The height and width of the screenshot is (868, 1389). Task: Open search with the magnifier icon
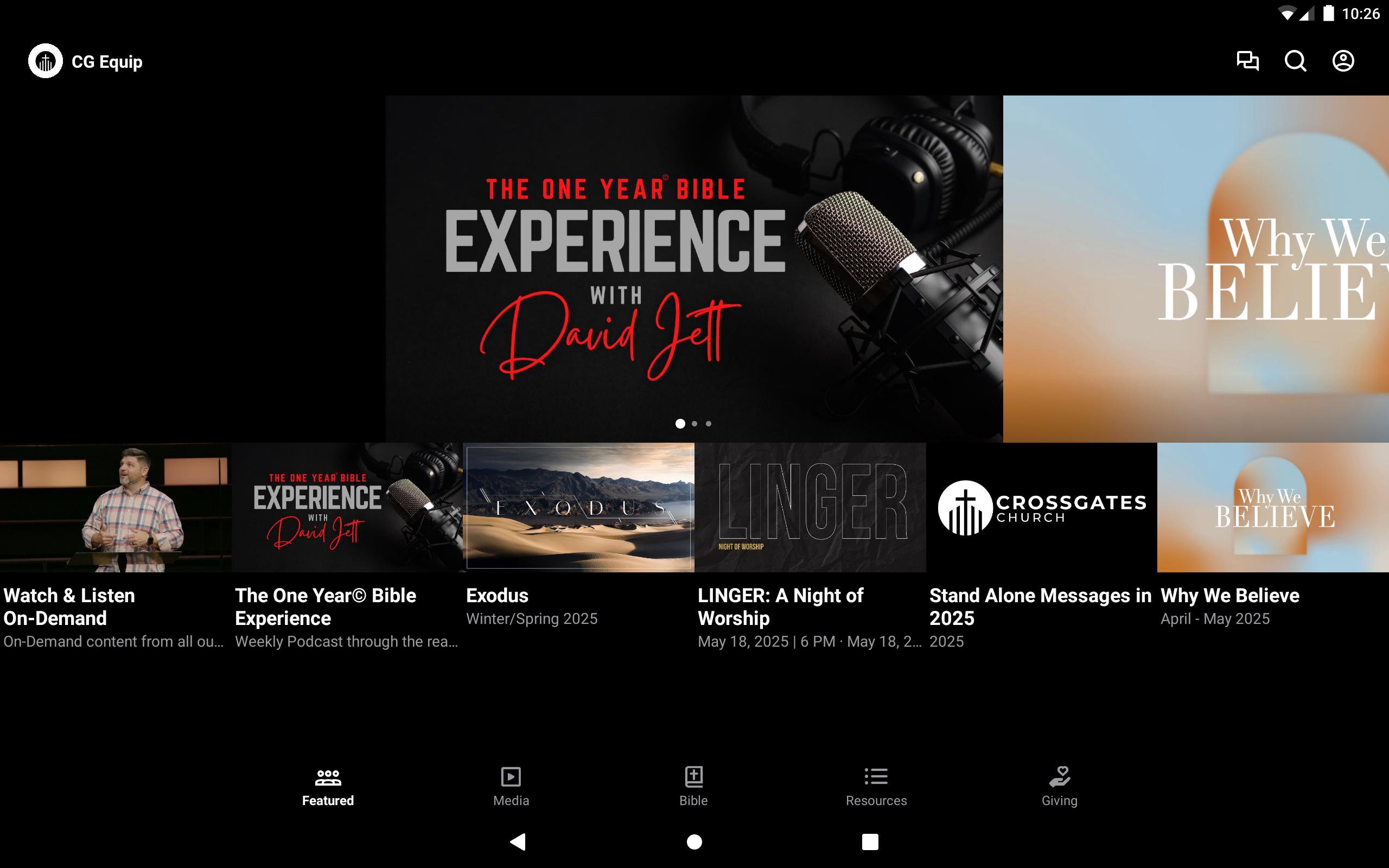coord(1296,61)
